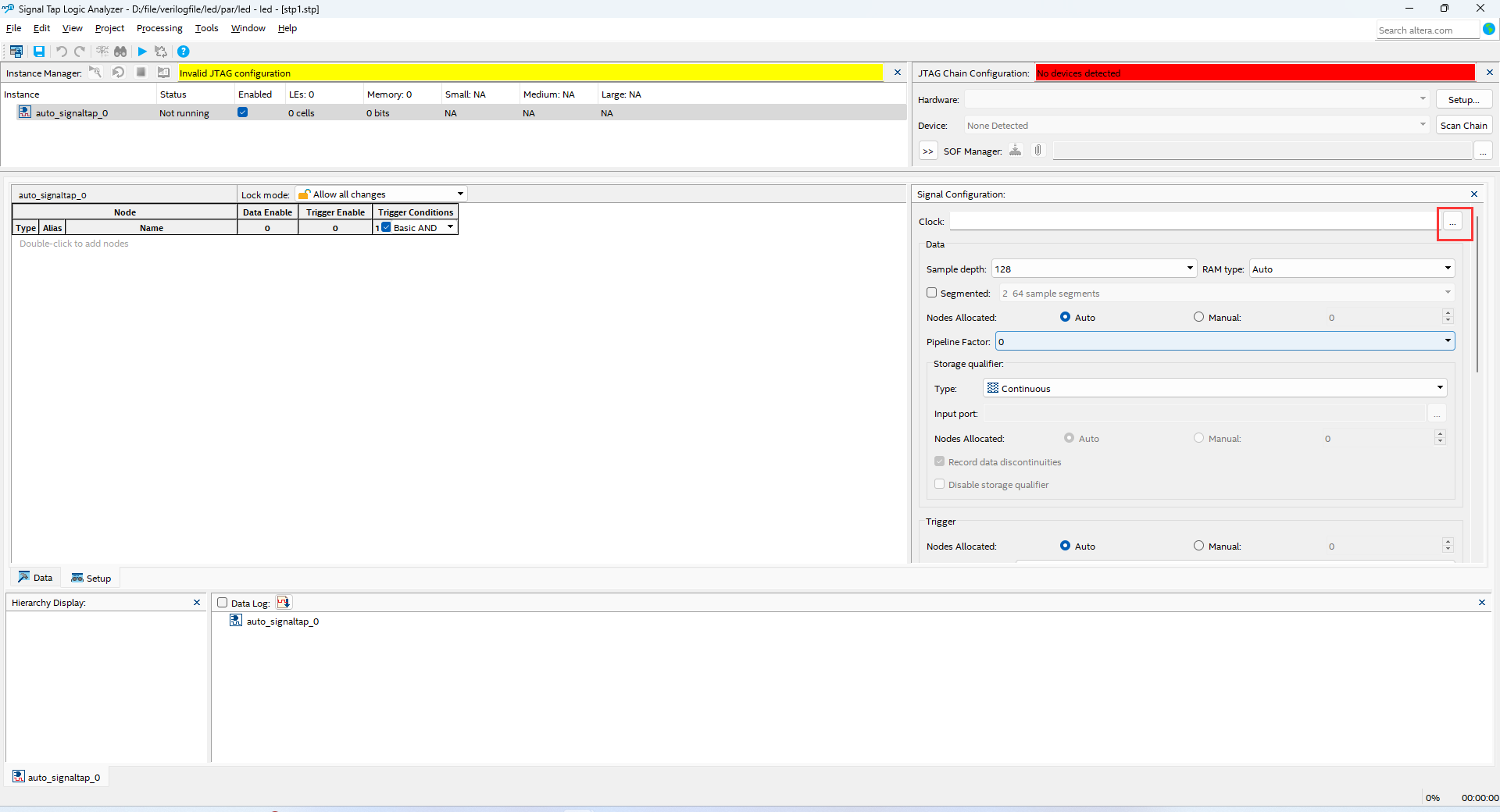Click the detach window icon in toolbar

pos(16,52)
